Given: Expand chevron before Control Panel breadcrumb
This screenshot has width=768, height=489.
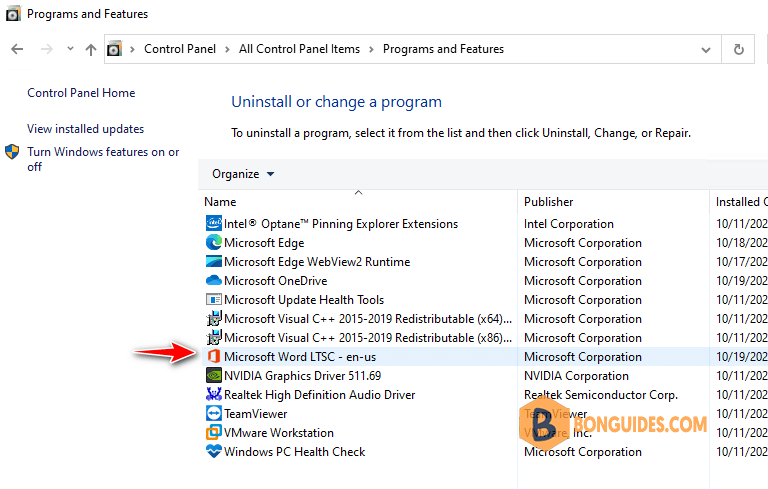Looking at the screenshot, I should (x=132, y=49).
